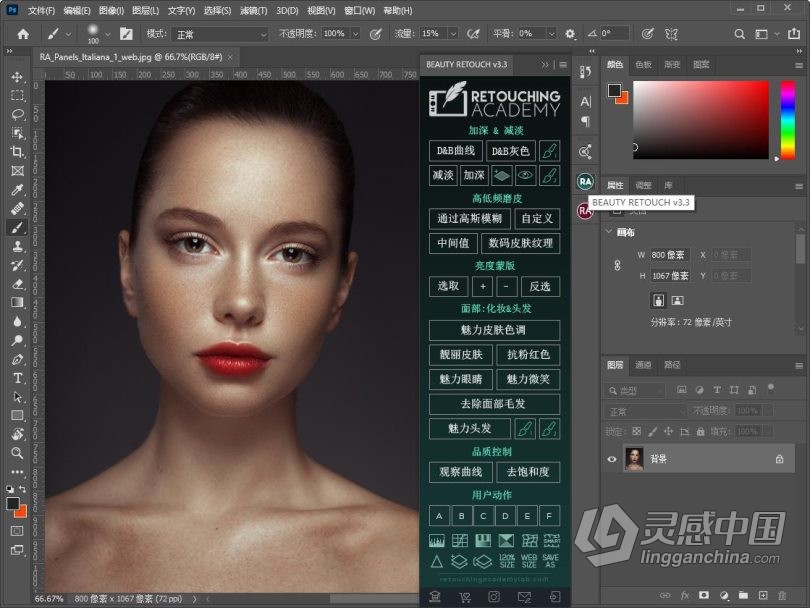Click the Instagram icon in Retouch panel
This screenshot has height=608, width=810.
coord(494,597)
